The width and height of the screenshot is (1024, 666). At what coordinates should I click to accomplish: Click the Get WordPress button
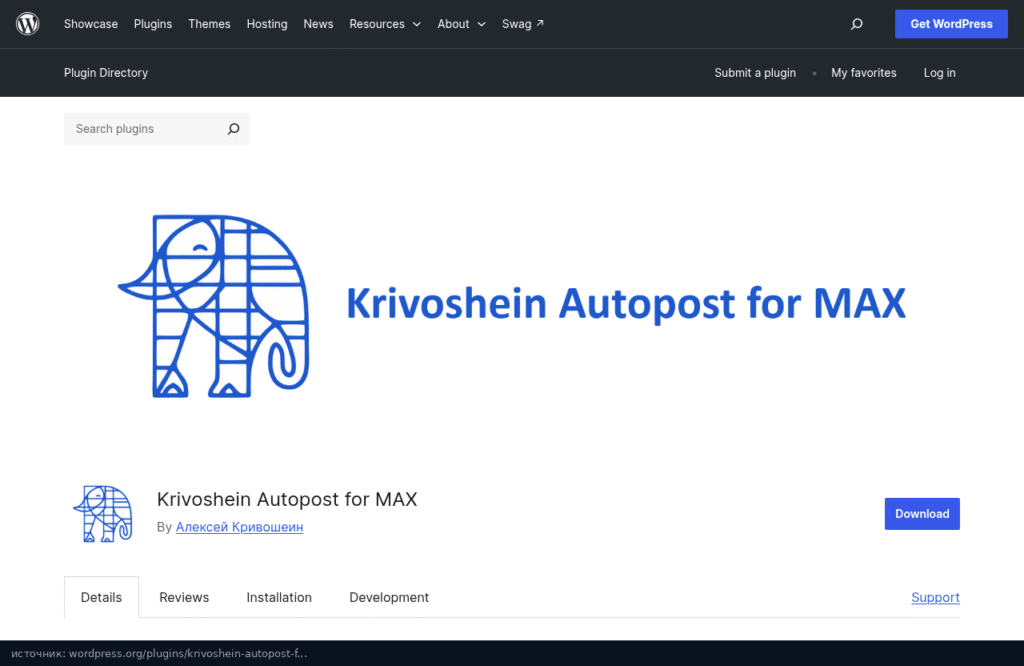pyautogui.click(x=951, y=24)
